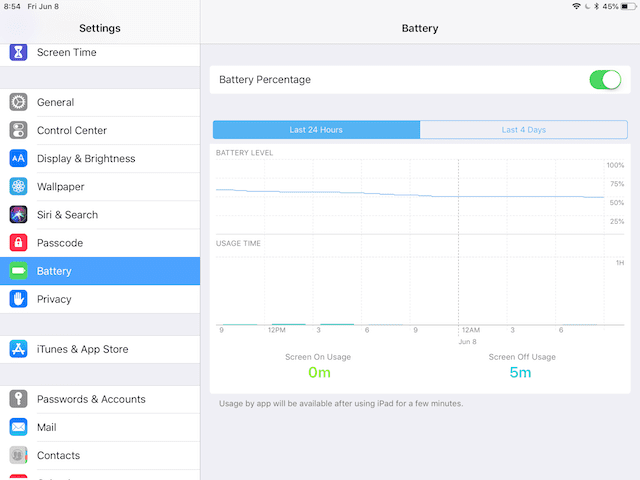Open Wallpaper settings icon

pos(18,186)
